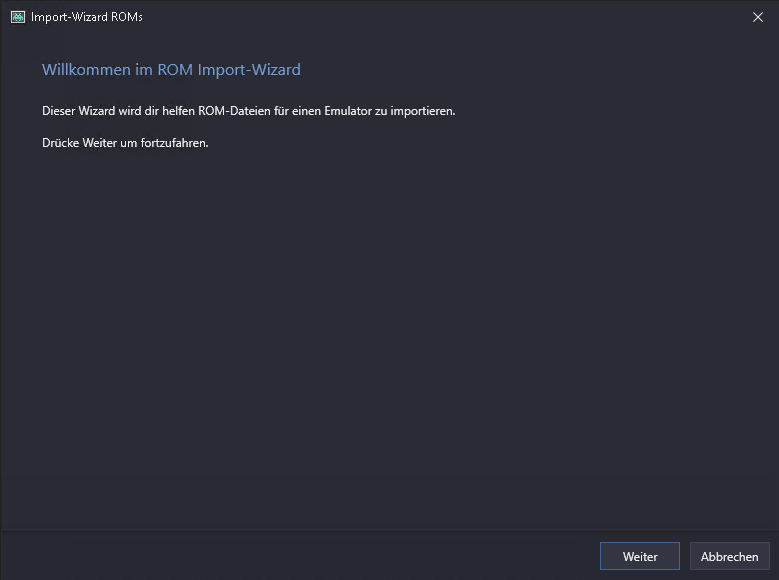The image size is (779, 580).
Task: Cancel the wizard with Abbrechen
Action: tap(729, 556)
